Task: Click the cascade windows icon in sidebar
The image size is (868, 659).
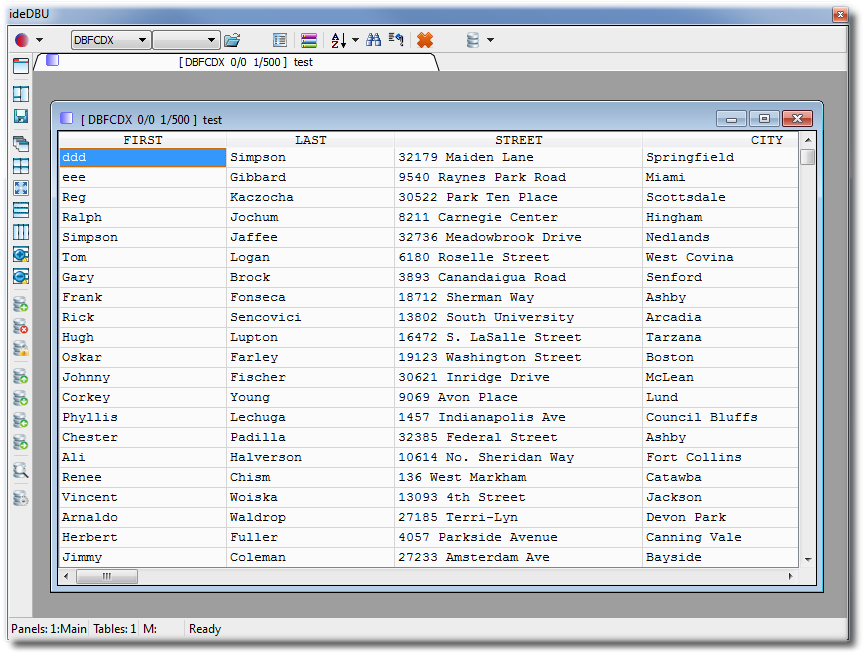Action: [21, 144]
